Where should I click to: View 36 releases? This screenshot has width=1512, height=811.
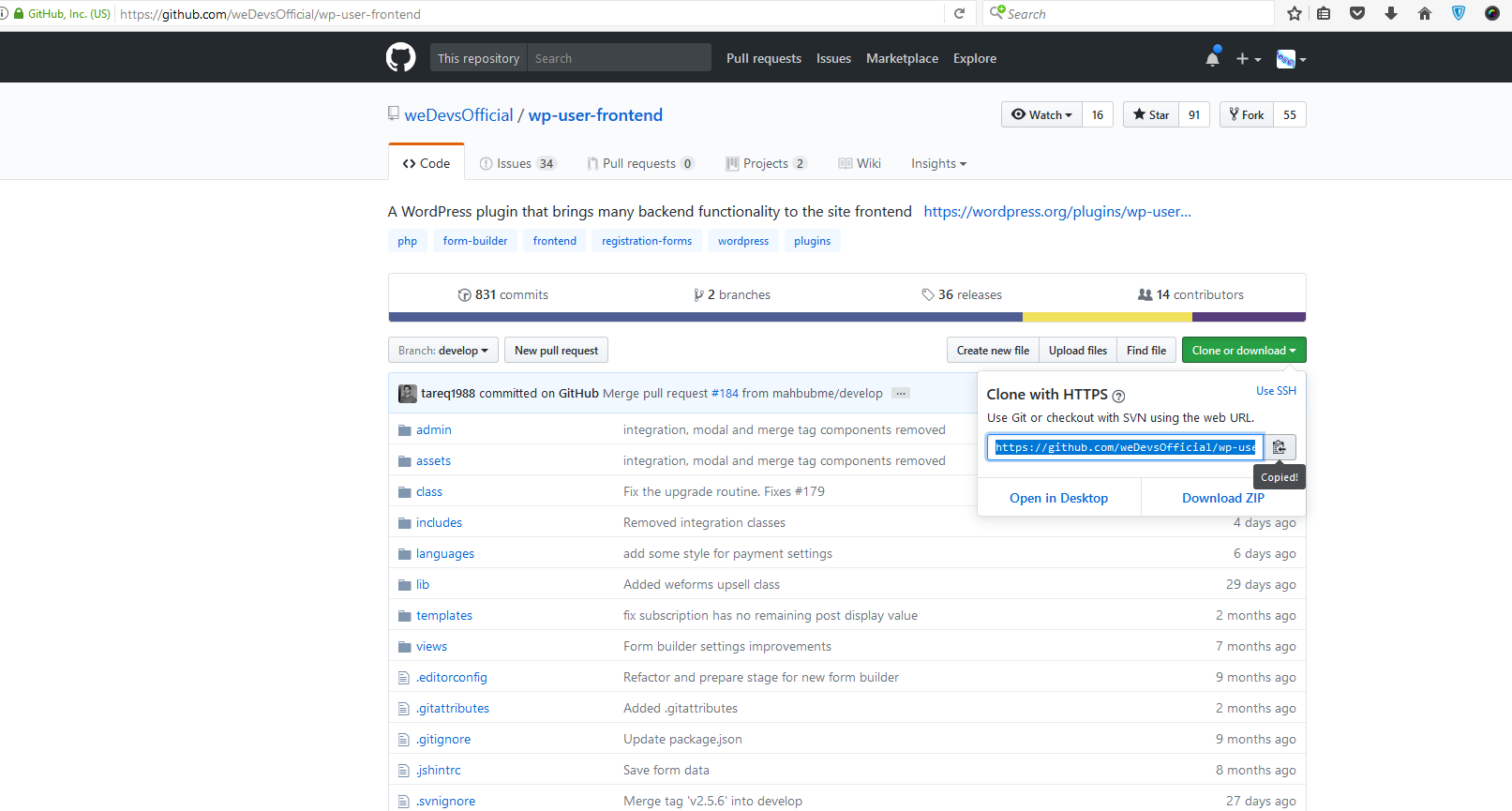tap(962, 294)
